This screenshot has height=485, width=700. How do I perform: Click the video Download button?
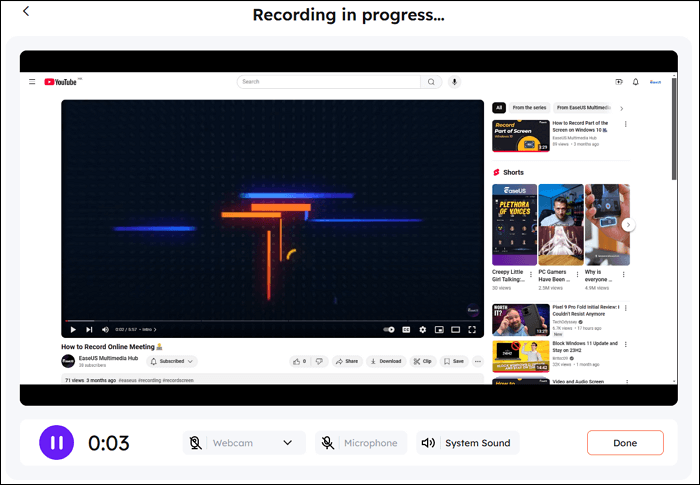[x=385, y=361]
